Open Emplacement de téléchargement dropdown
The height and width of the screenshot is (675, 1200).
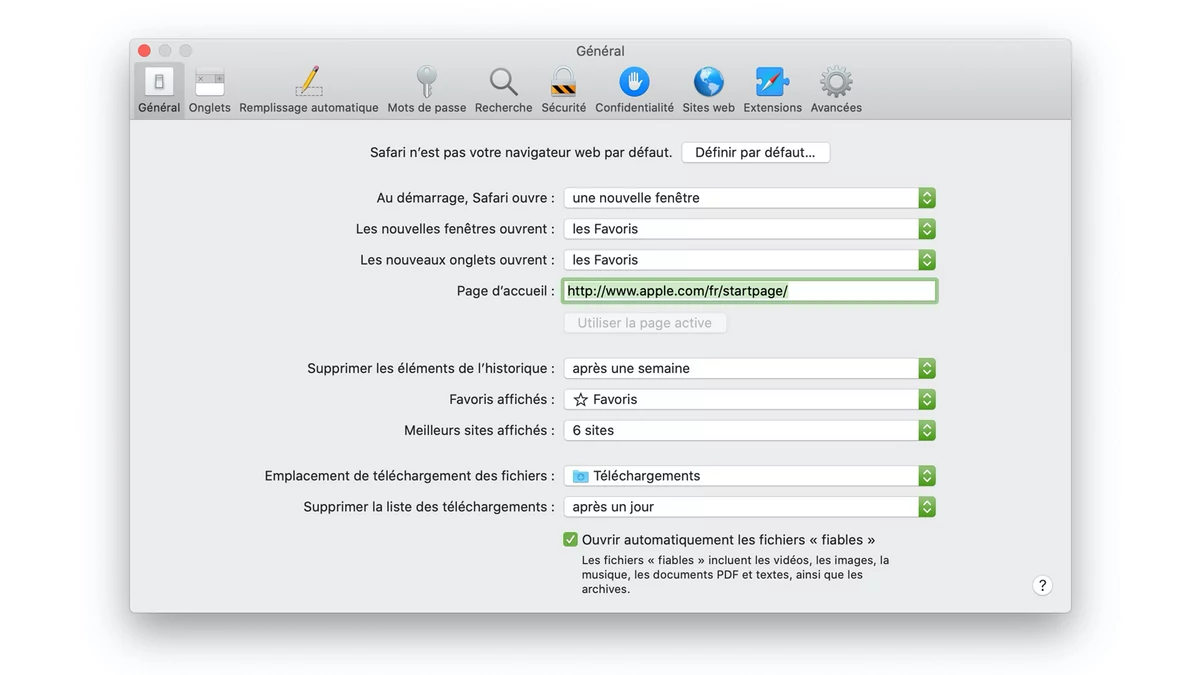750,476
